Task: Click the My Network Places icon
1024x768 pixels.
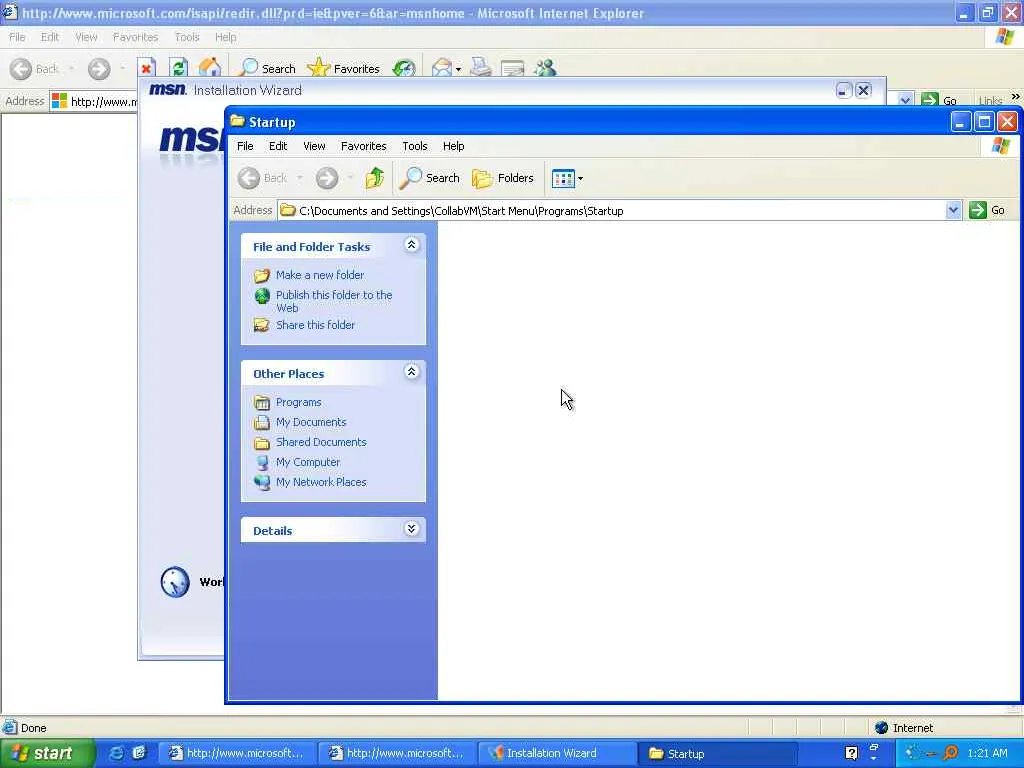Action: [262, 482]
